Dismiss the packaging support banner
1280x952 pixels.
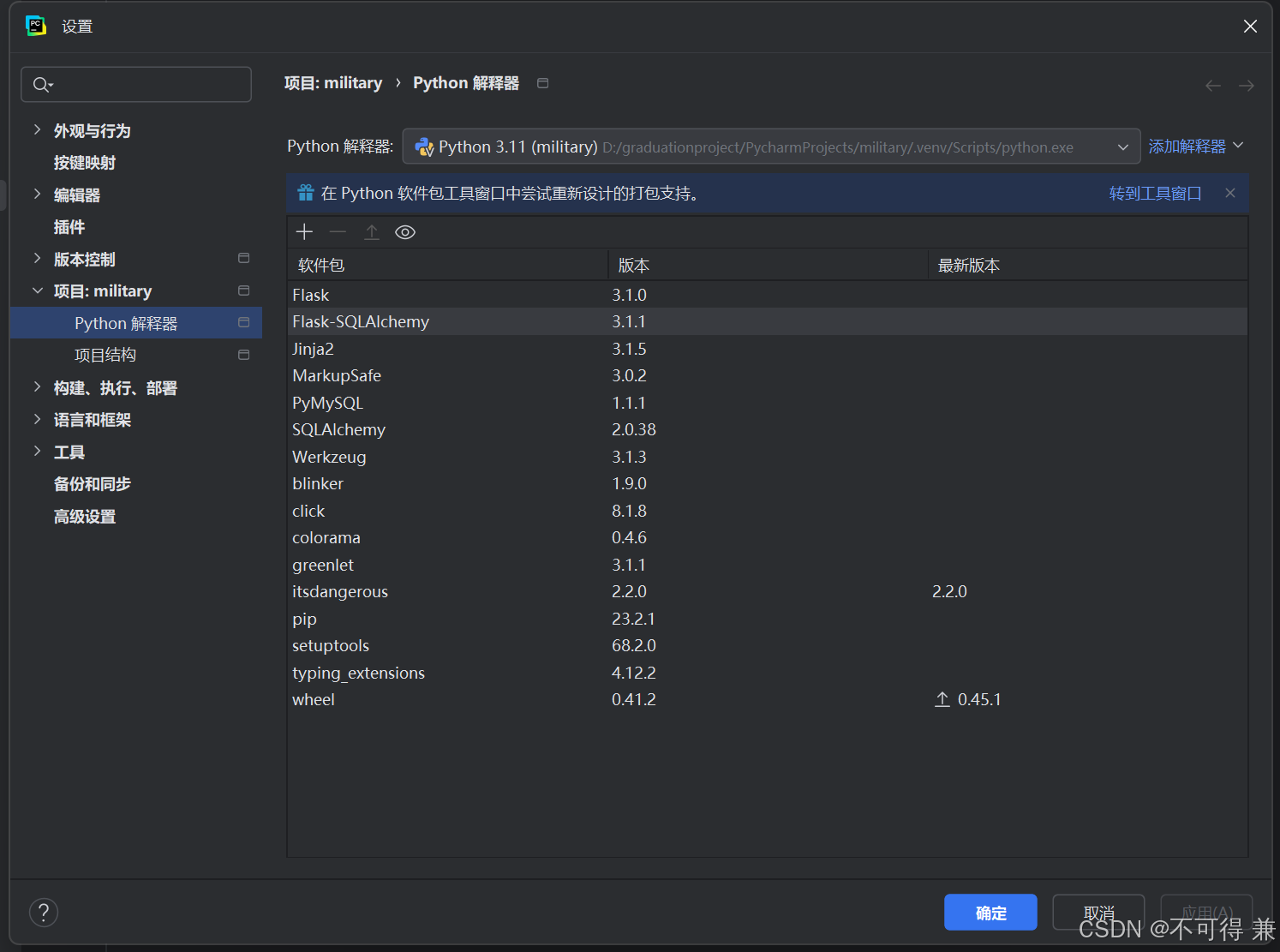click(1230, 193)
